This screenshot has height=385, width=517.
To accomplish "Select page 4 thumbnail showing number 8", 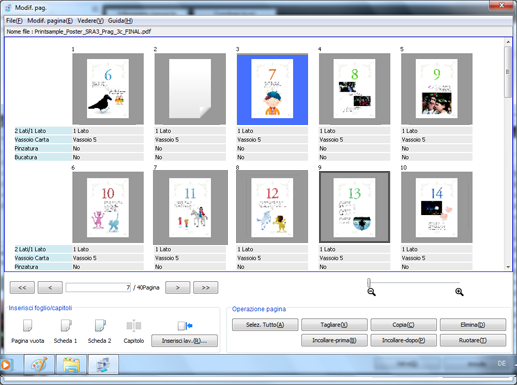I will 354,89.
